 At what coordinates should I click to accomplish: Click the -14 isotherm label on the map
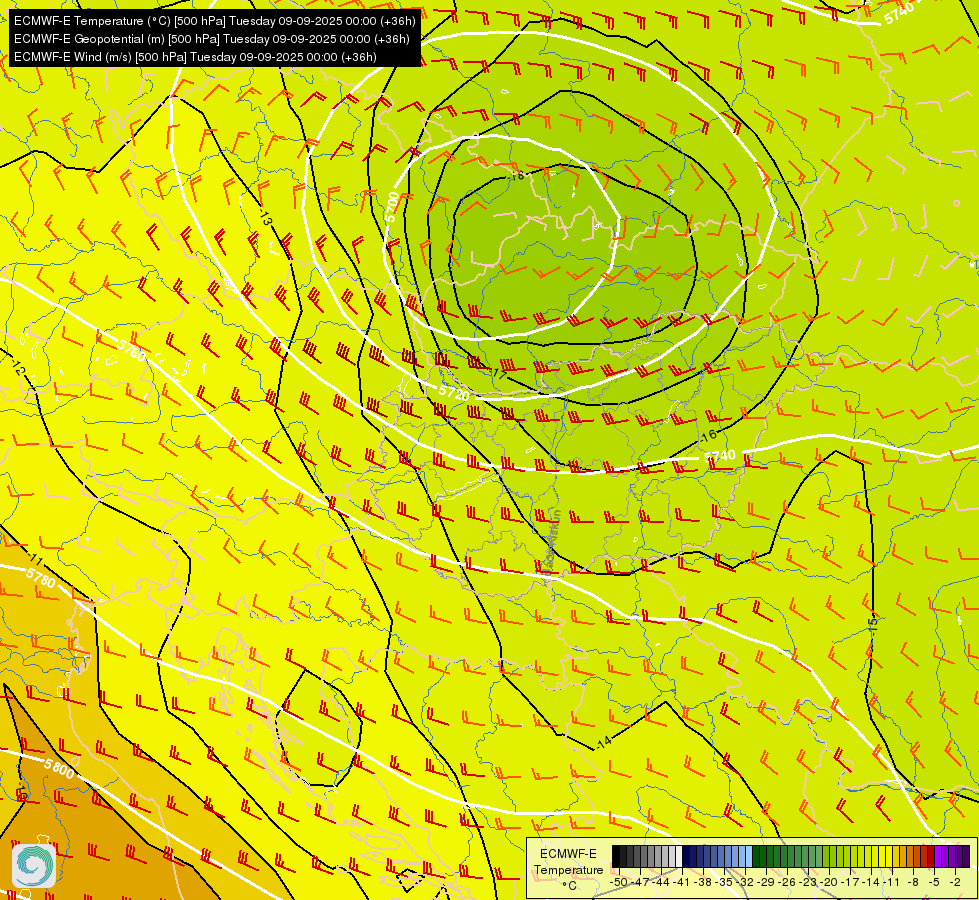(603, 742)
